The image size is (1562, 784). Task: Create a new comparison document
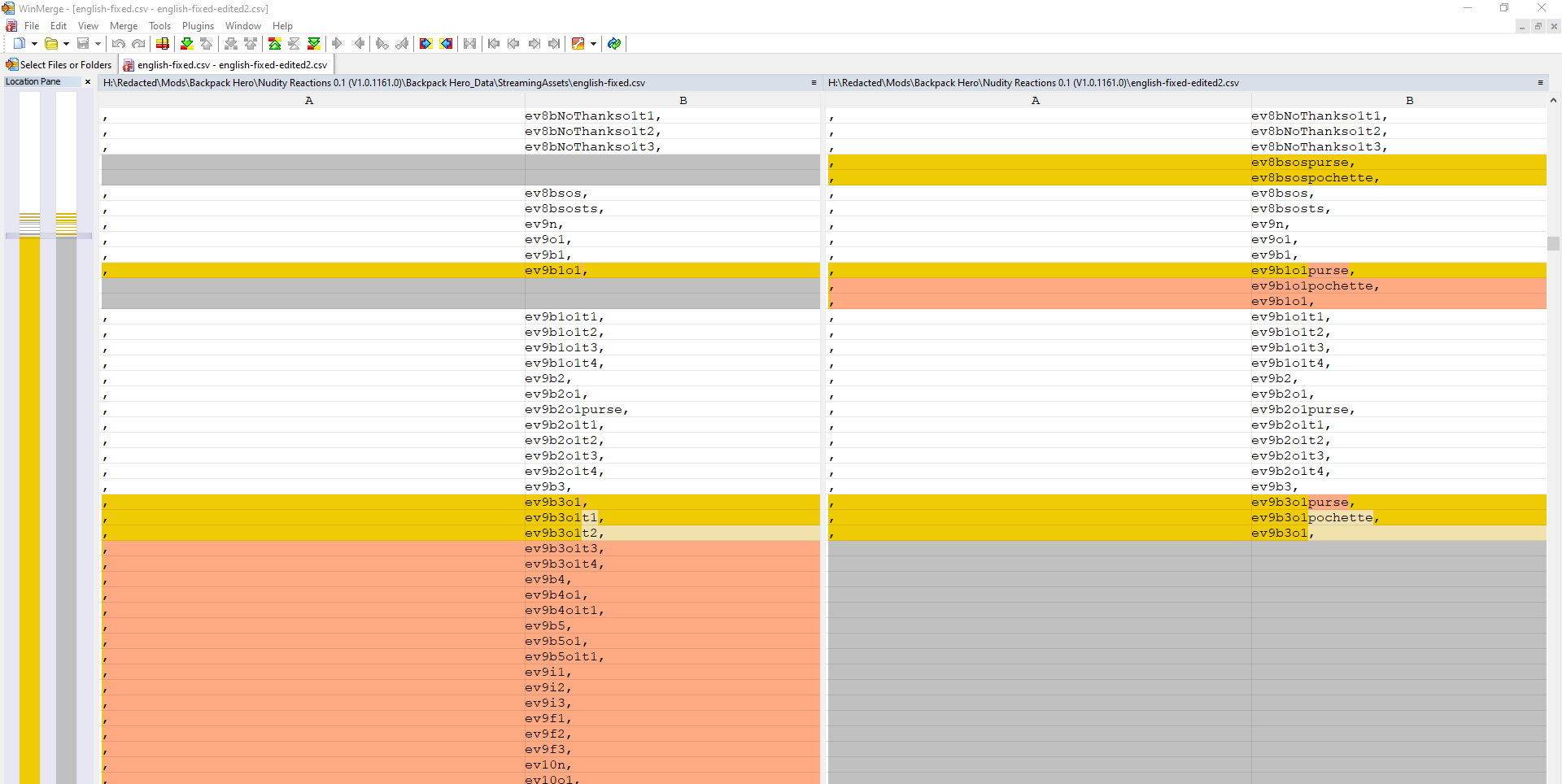(19, 43)
